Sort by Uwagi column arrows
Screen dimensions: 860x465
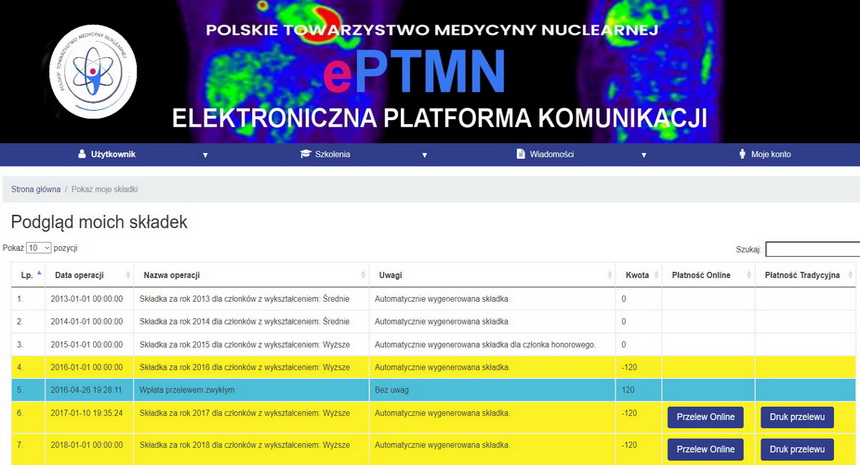tap(610, 275)
